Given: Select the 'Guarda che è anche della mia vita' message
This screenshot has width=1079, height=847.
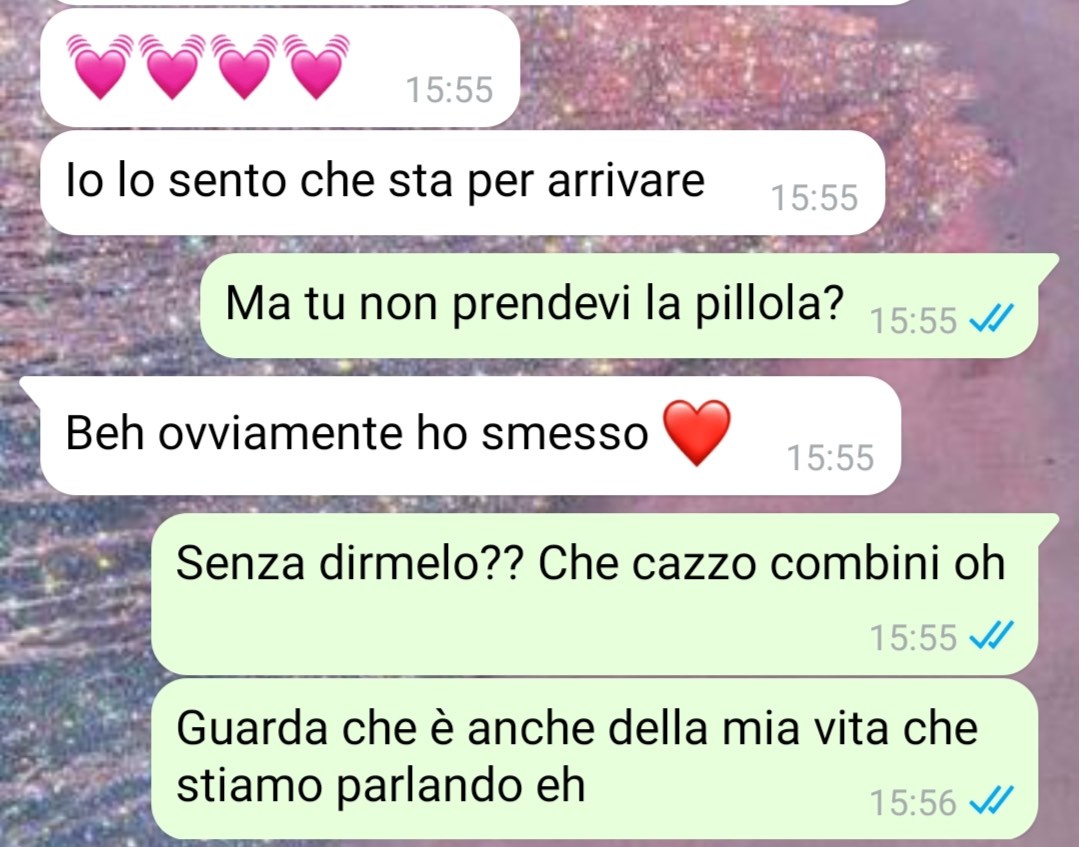Looking at the screenshot, I should pyautogui.click(x=594, y=759).
